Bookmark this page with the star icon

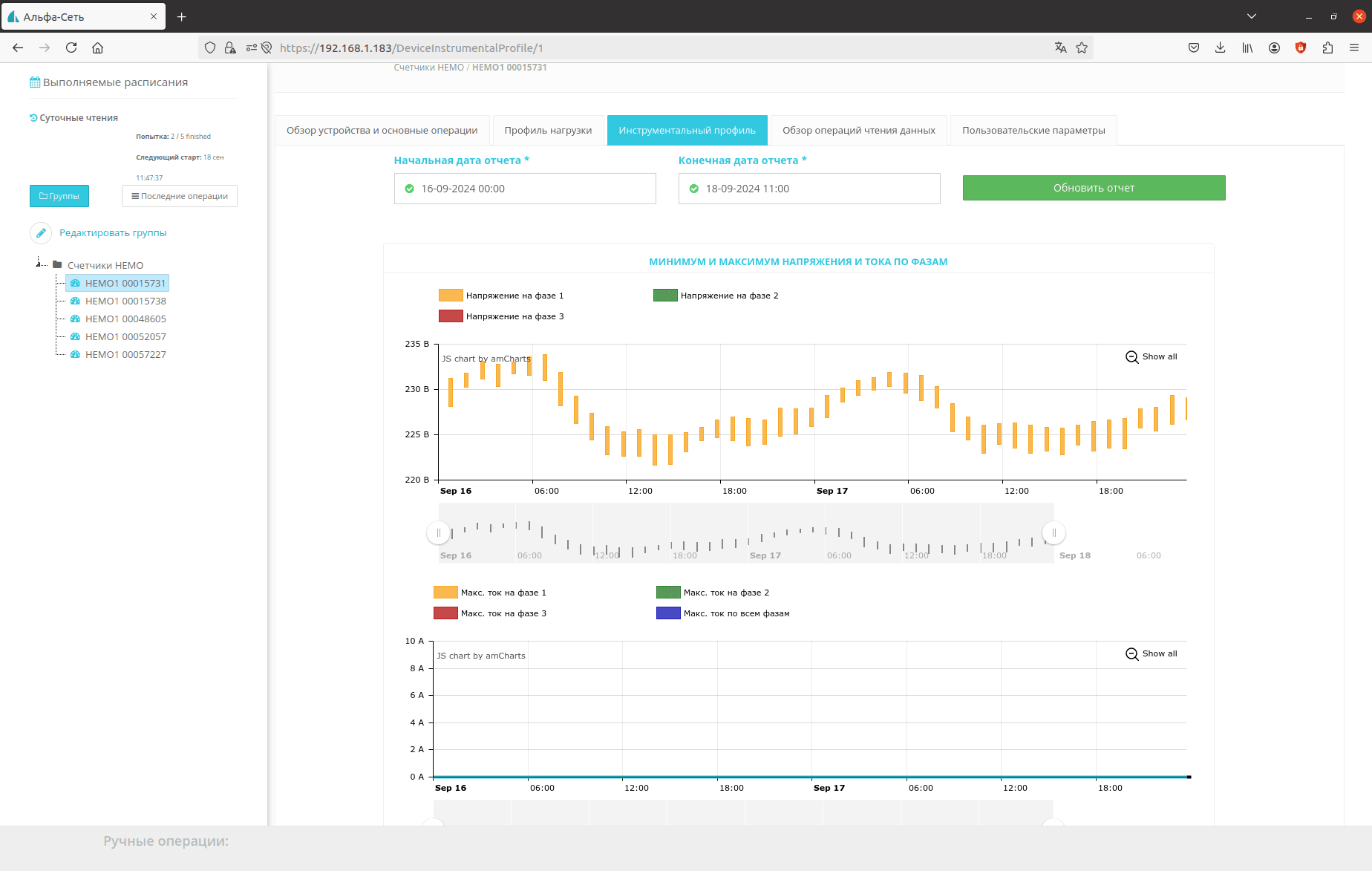click(x=1082, y=48)
